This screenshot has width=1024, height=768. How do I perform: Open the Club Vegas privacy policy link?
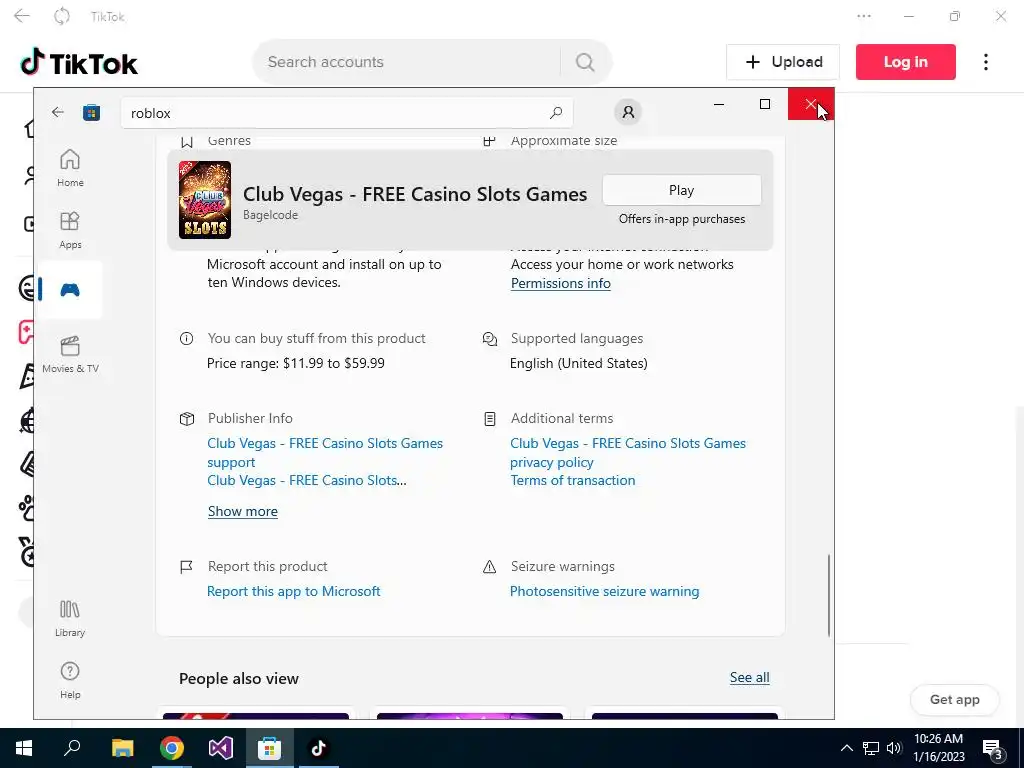coord(628,453)
